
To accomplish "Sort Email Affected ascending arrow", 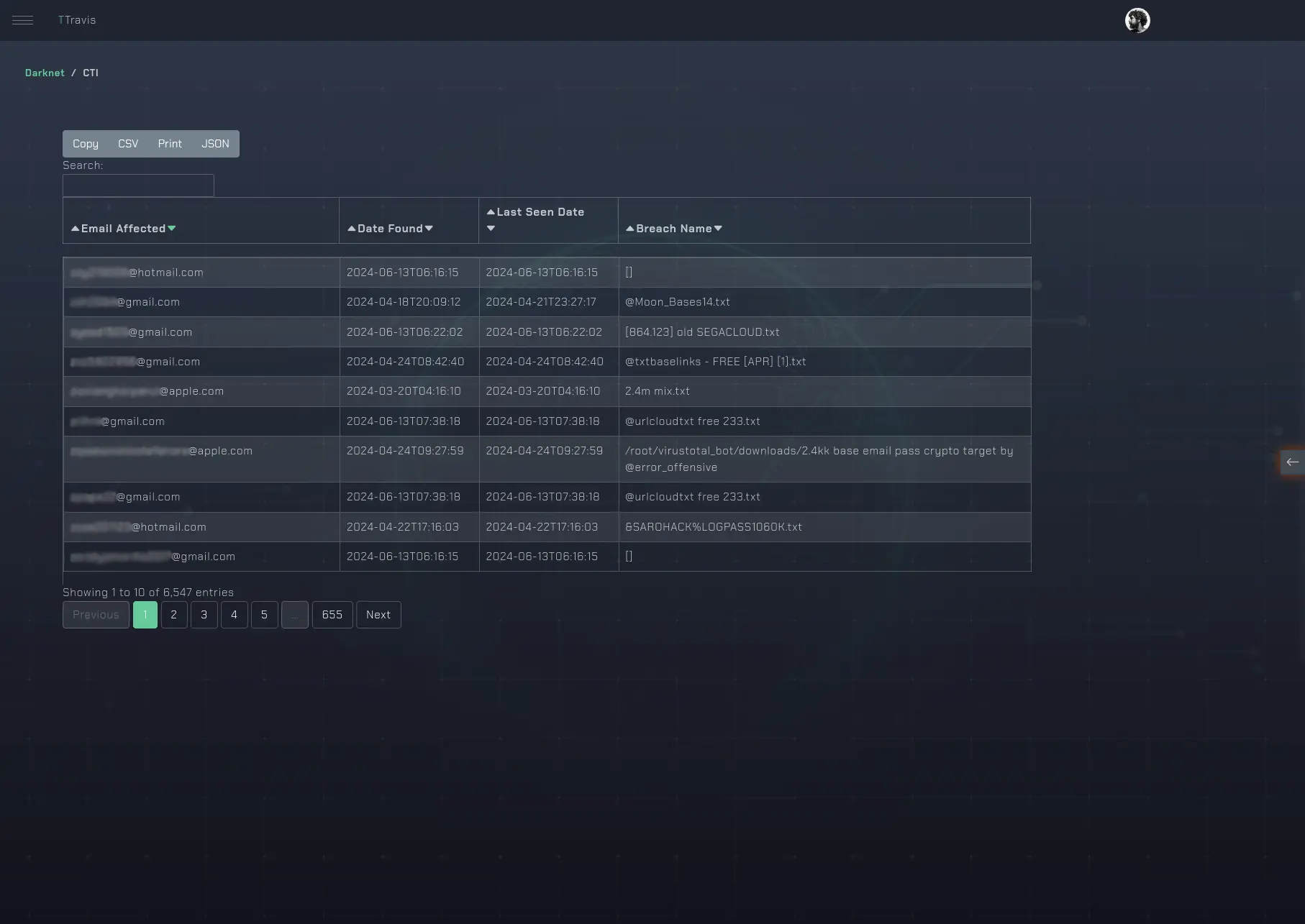I will pos(75,229).
